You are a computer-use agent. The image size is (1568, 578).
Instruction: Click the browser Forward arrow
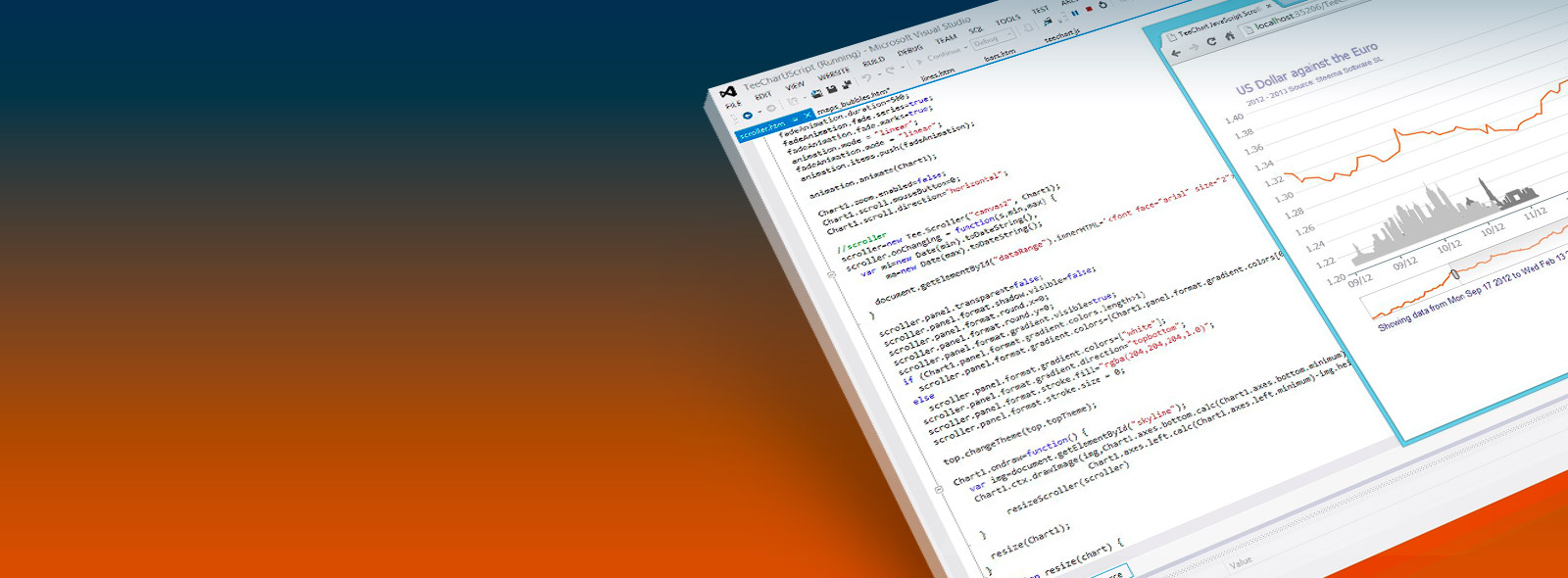[1194, 47]
